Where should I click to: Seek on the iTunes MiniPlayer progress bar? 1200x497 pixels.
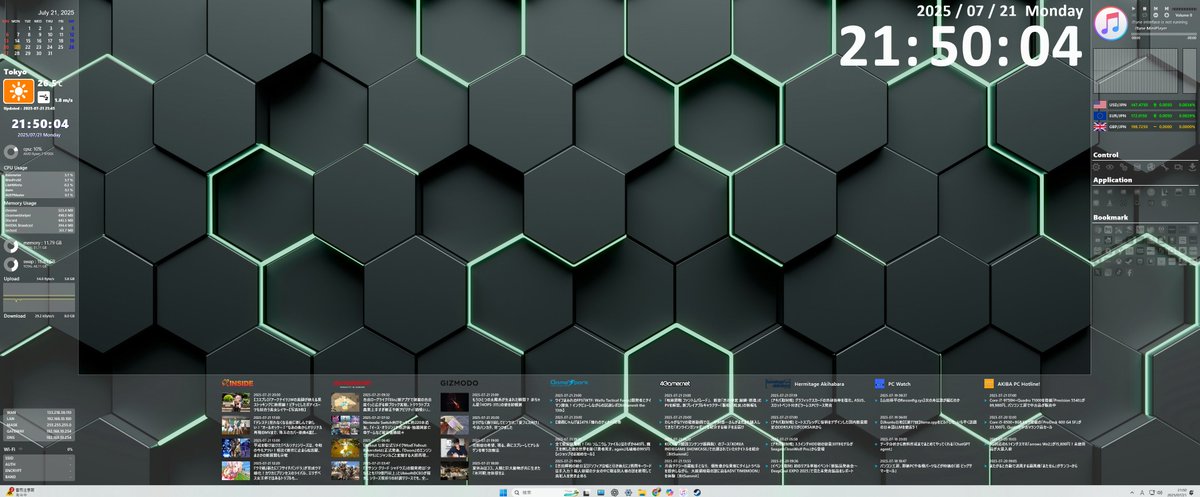click(1164, 34)
